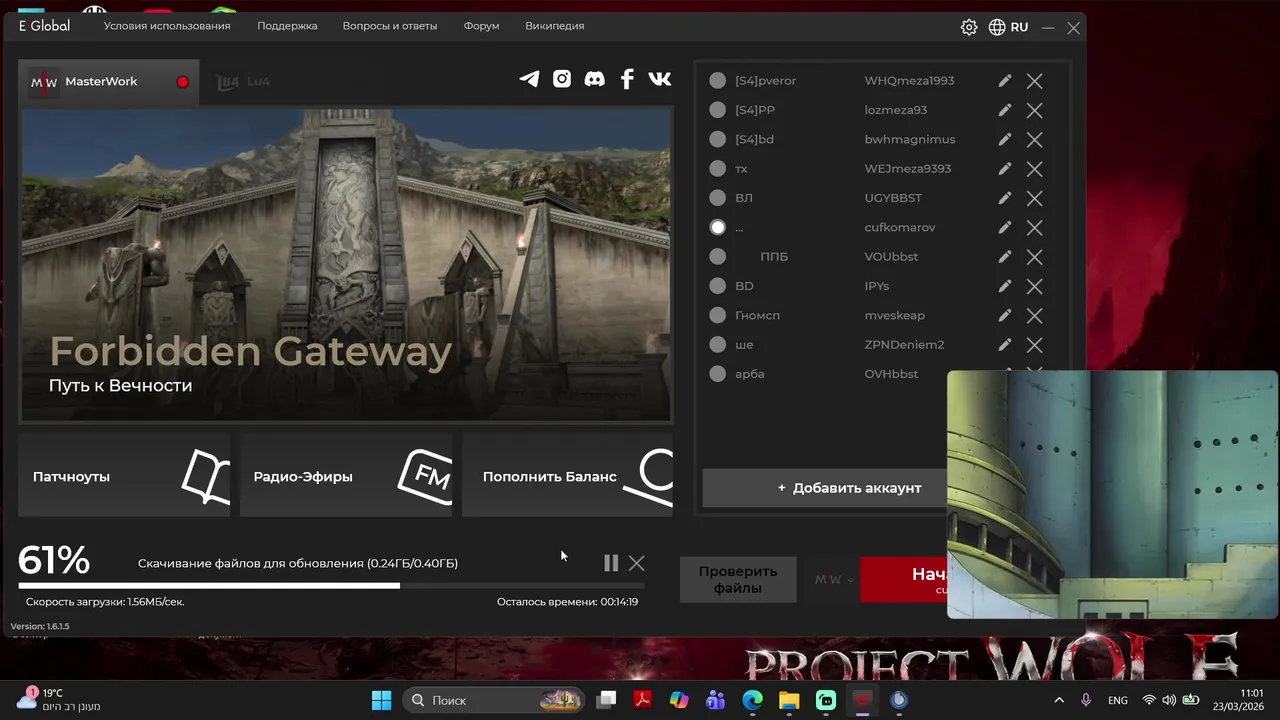The width and height of the screenshot is (1280, 720).
Task: Delete the IPYs account
Action: [1035, 286]
